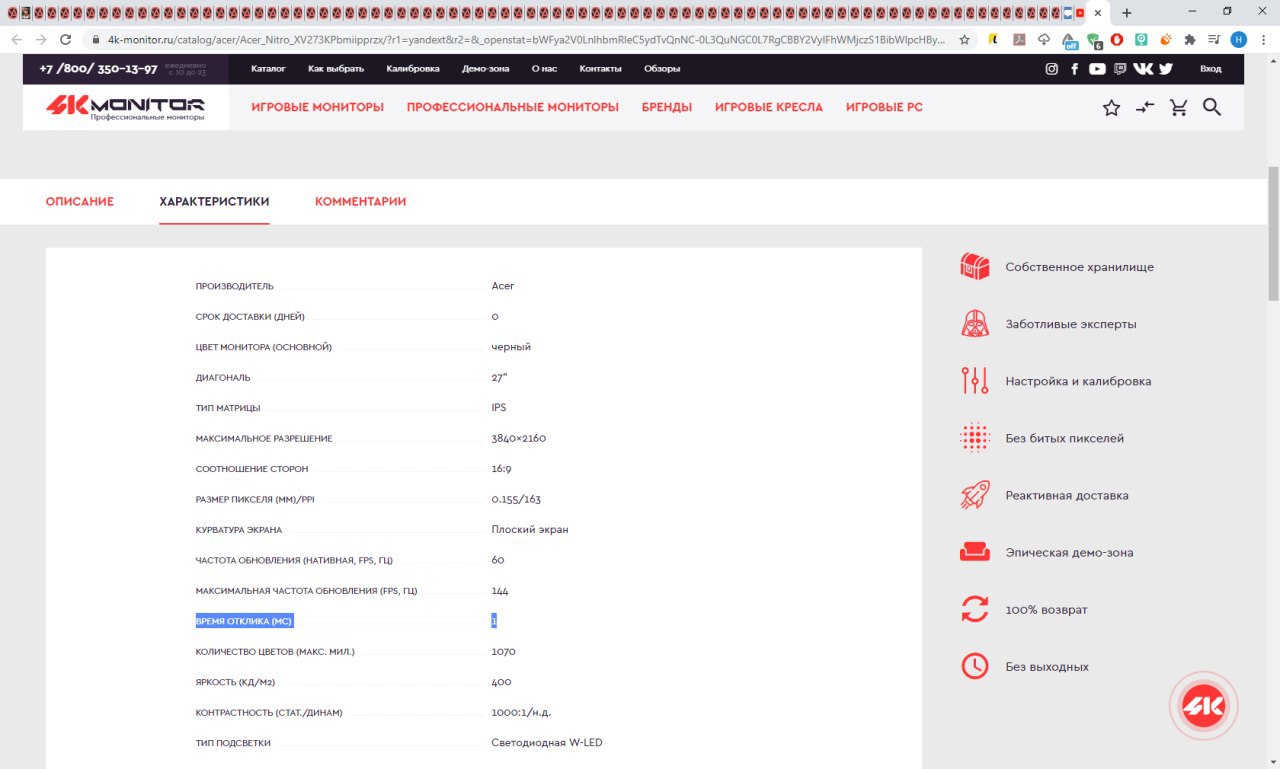Click the brightness value 400

pyautogui.click(x=501, y=682)
